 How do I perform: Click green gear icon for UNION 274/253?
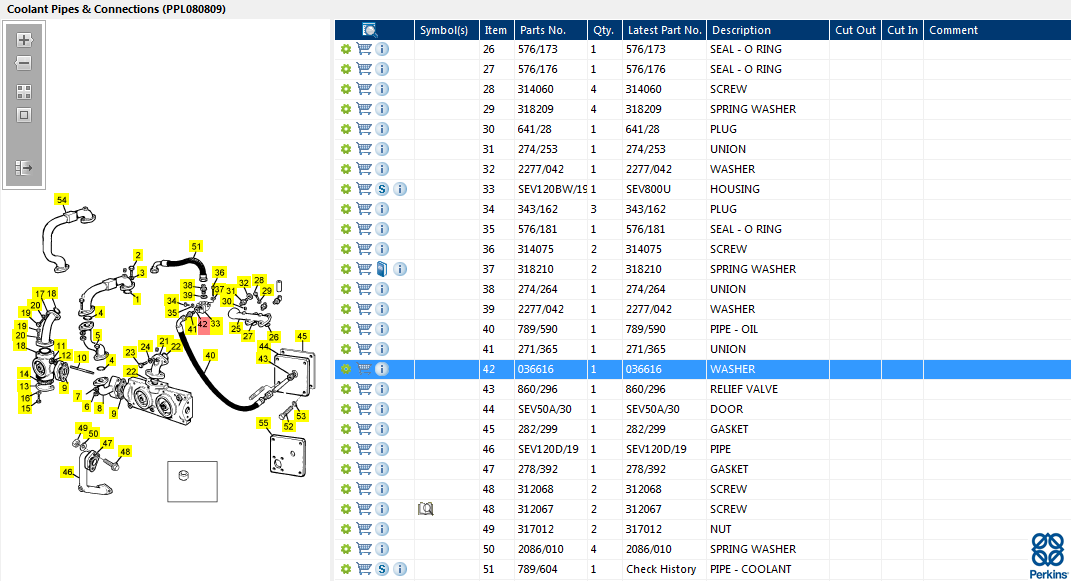point(346,149)
